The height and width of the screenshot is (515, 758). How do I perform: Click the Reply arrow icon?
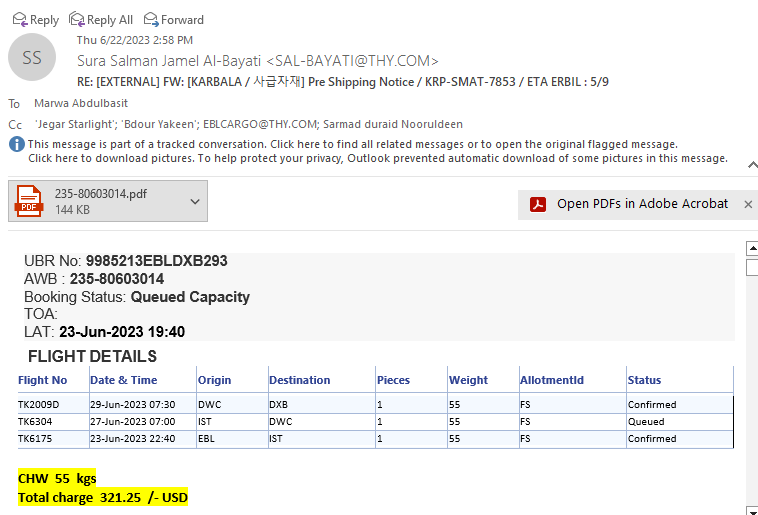[x=19, y=19]
